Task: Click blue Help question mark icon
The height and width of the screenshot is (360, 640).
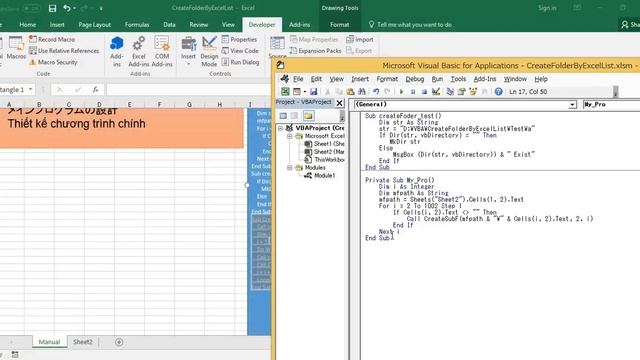Action: click(x=498, y=92)
